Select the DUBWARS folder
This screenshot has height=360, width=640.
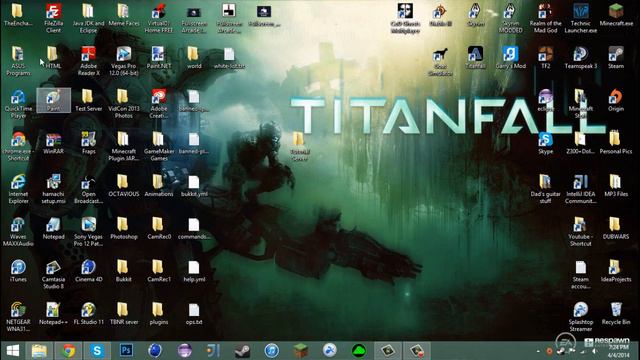(616, 229)
